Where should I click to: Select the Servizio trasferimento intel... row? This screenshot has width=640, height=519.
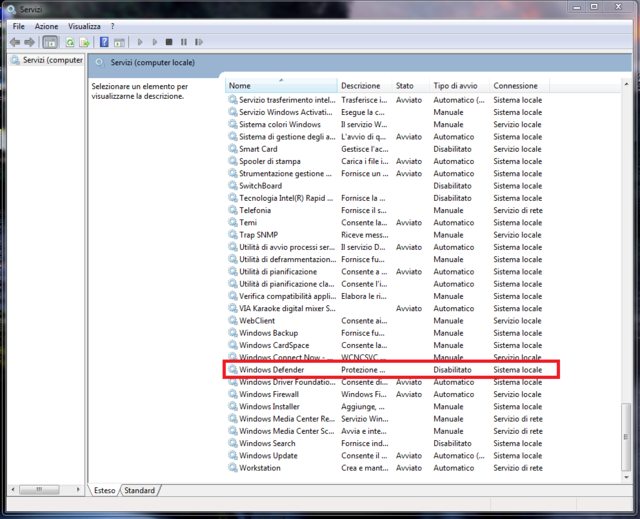[385, 100]
